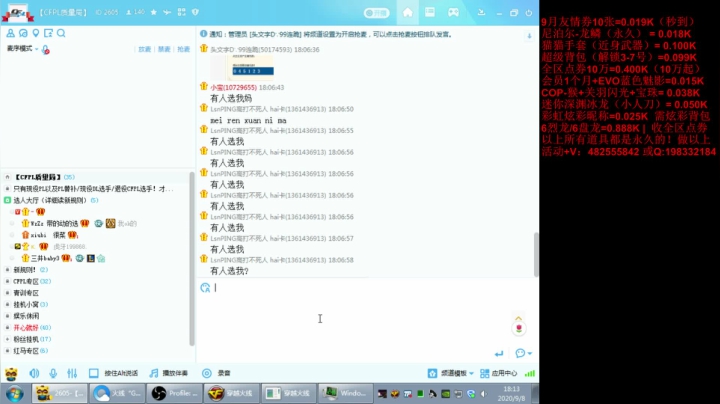Click the channel name 【CFPL质量局】
The image size is (720, 404).
tap(62, 12)
